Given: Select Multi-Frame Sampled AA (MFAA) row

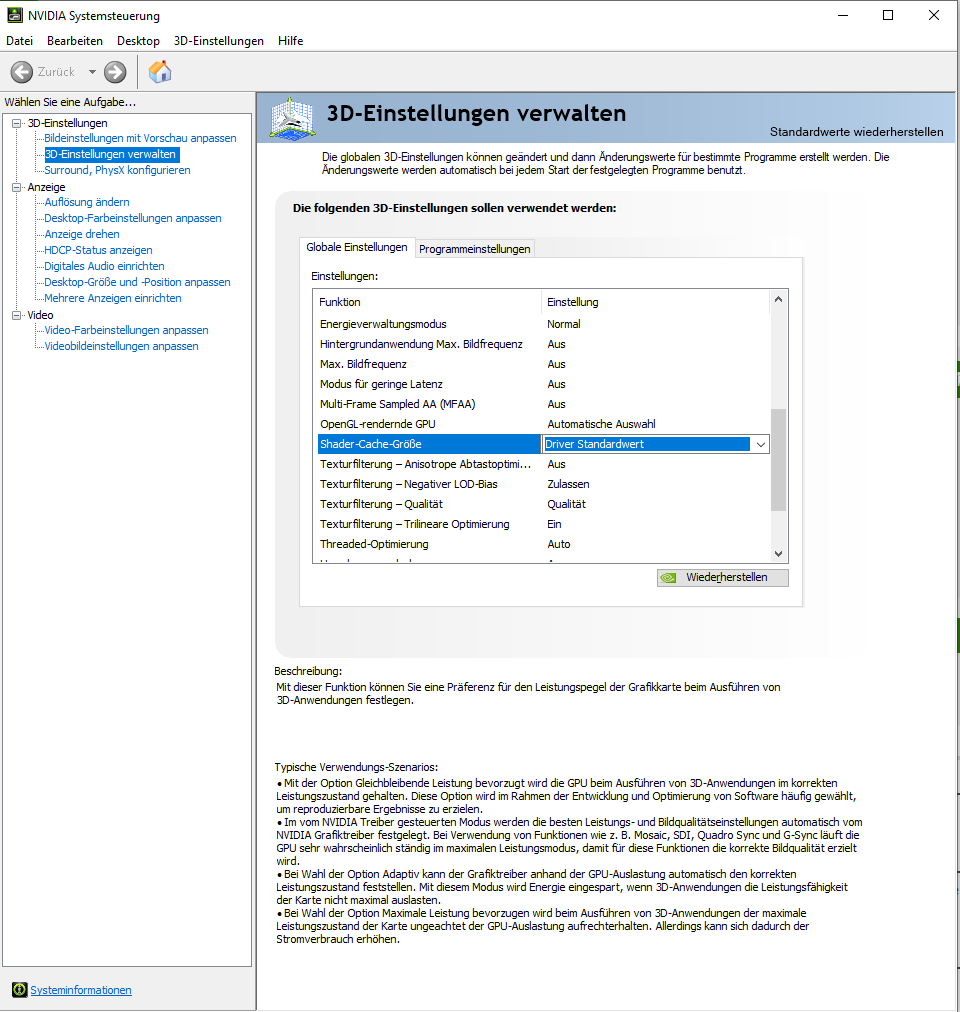Looking at the screenshot, I should (x=544, y=404).
